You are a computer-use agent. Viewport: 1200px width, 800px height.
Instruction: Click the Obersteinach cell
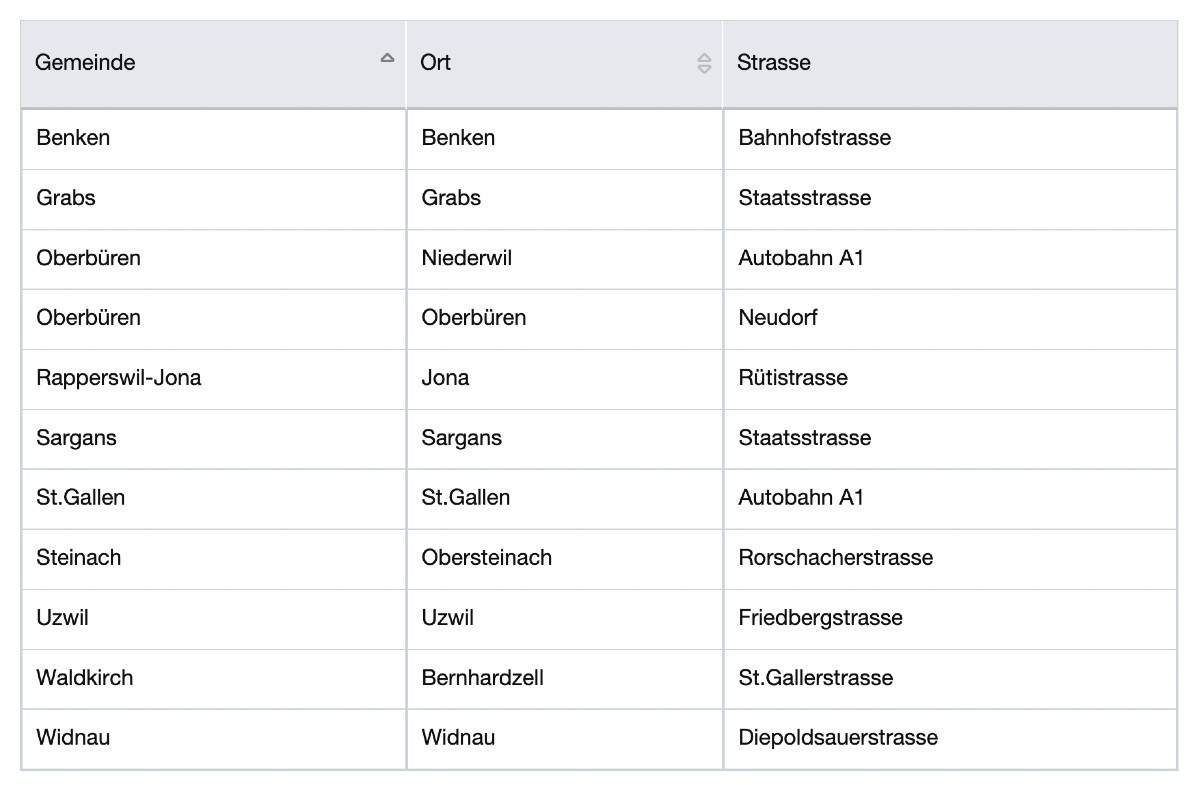point(486,558)
